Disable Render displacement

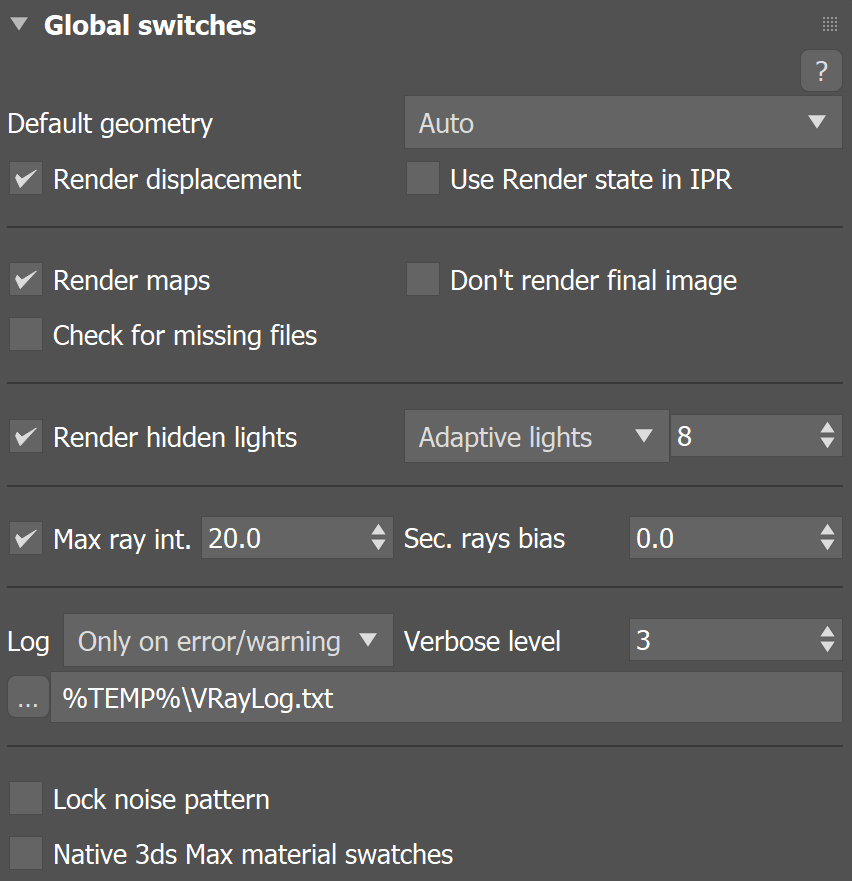tap(25, 179)
